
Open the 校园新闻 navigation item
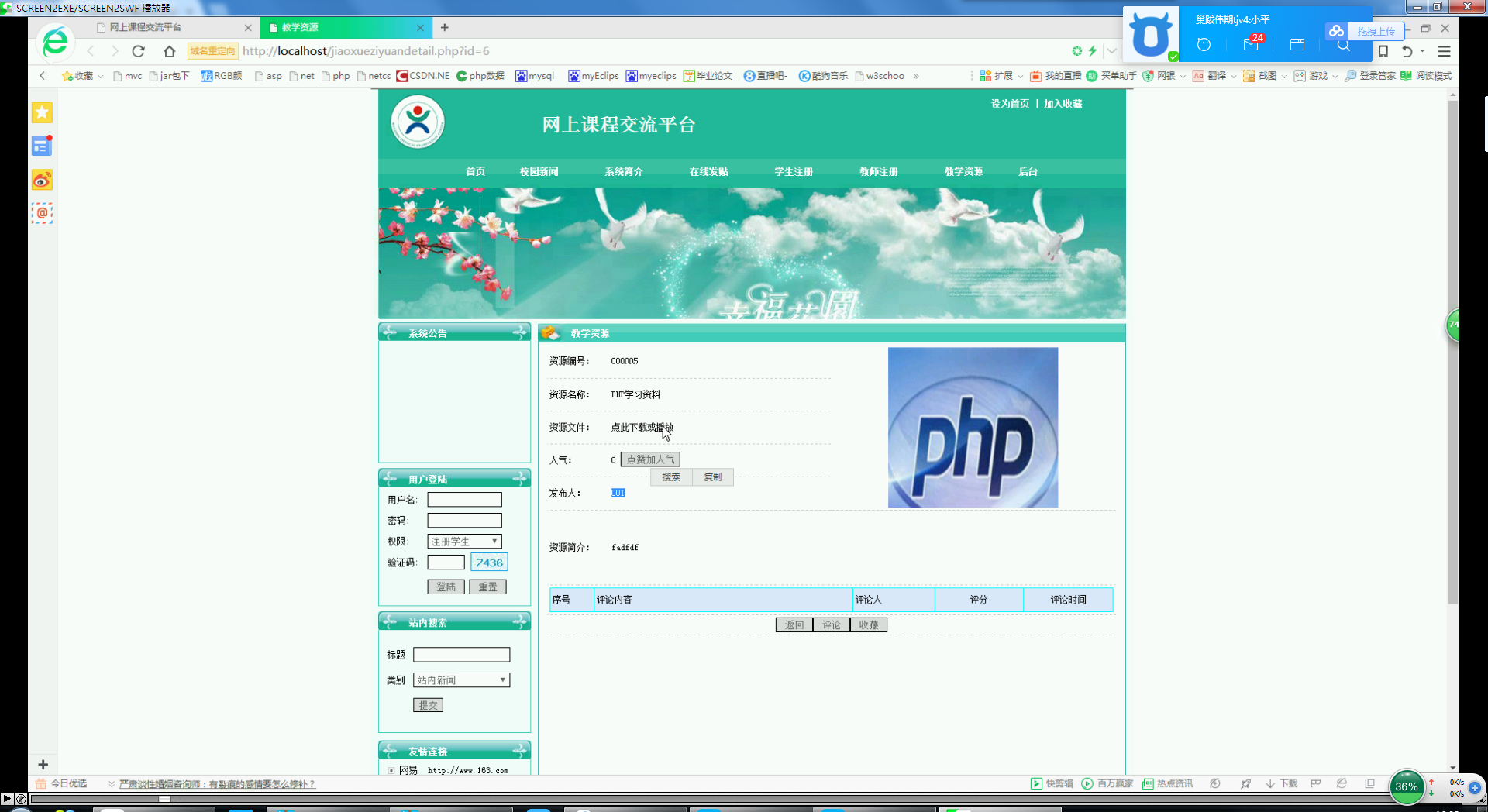pyautogui.click(x=539, y=172)
